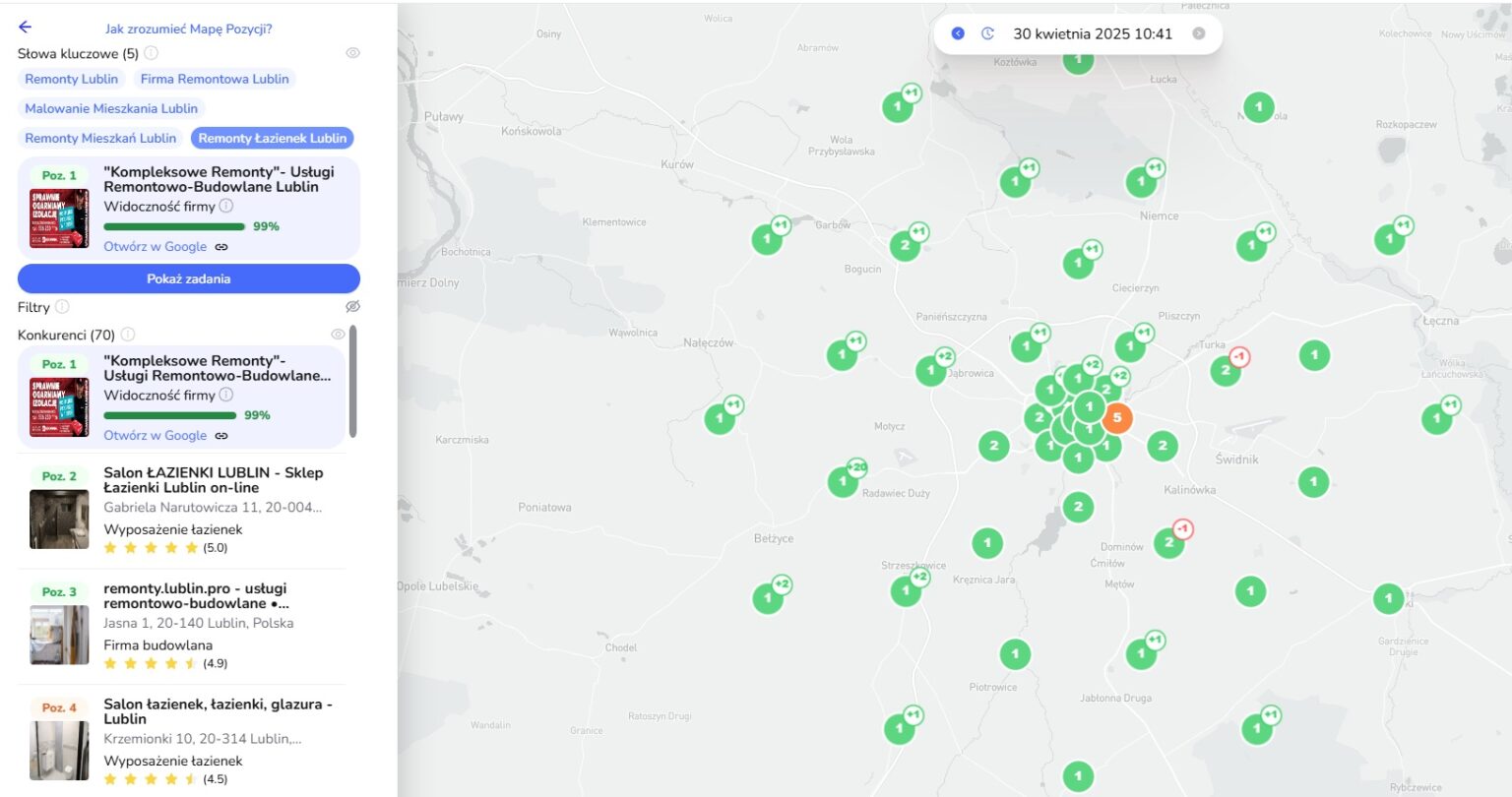Select Malowanie Mieszkania Lublin keyword
The height and width of the screenshot is (797, 1512).
point(111,108)
